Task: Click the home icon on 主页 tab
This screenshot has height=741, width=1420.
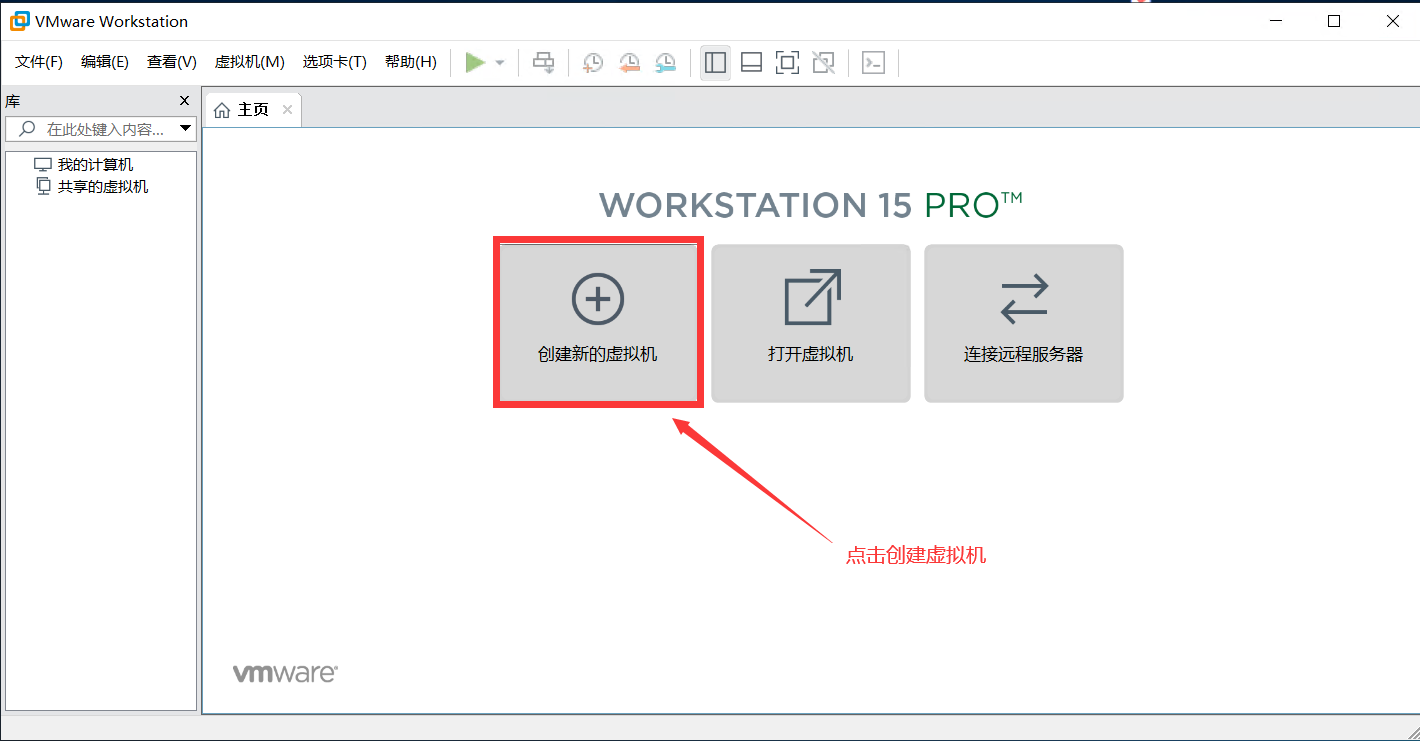Action: coord(222,110)
